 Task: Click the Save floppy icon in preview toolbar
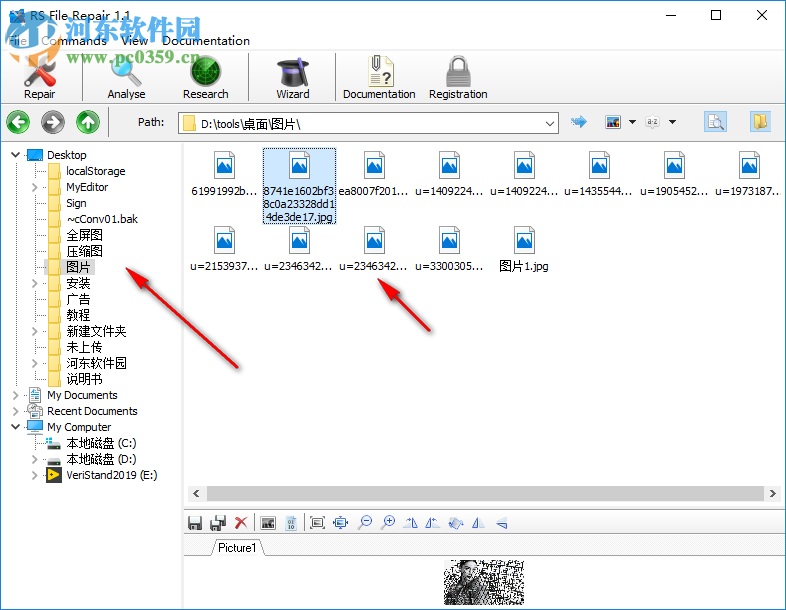point(195,523)
